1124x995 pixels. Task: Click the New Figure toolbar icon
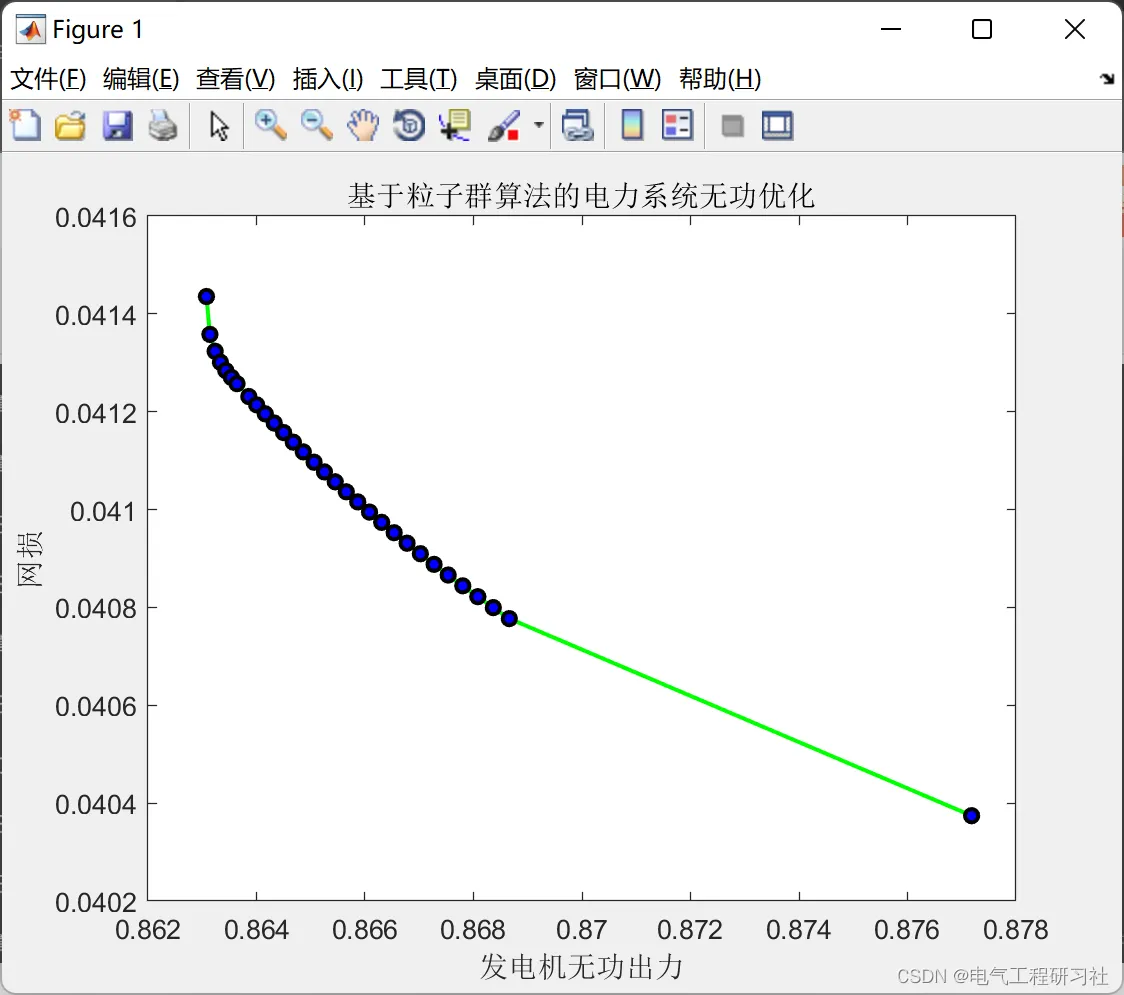pos(26,125)
